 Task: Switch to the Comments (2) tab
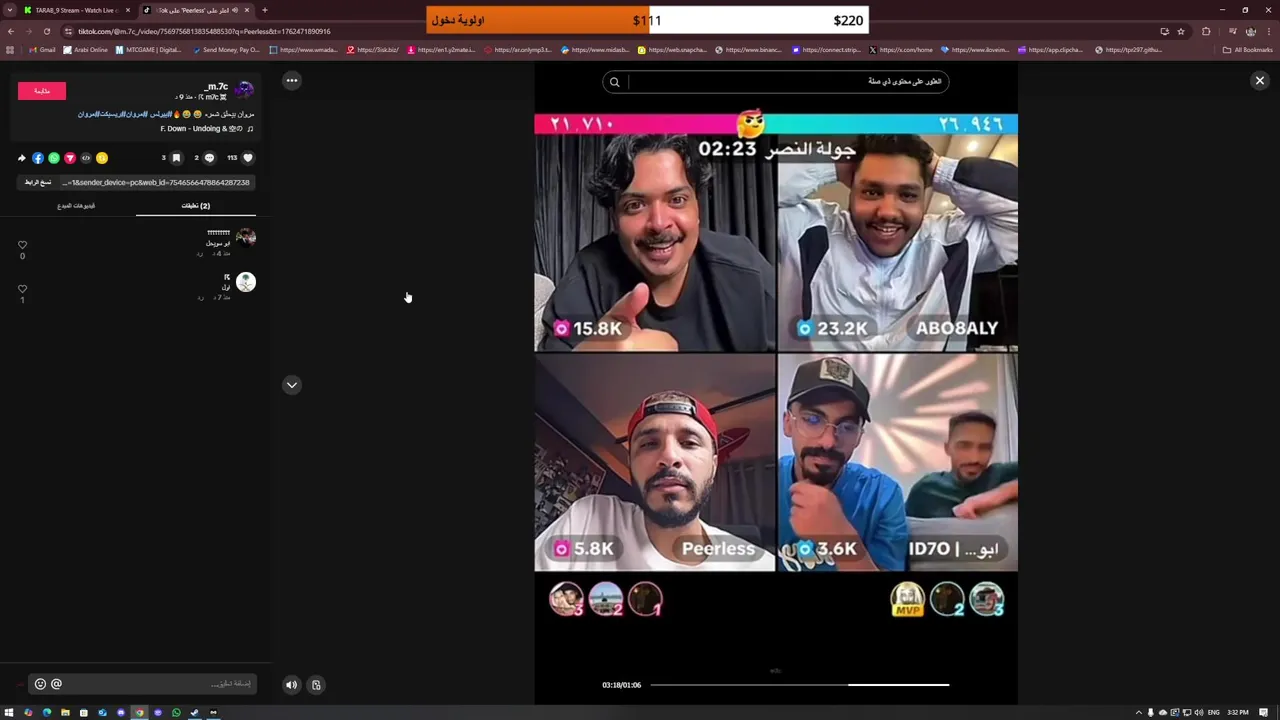coord(196,205)
